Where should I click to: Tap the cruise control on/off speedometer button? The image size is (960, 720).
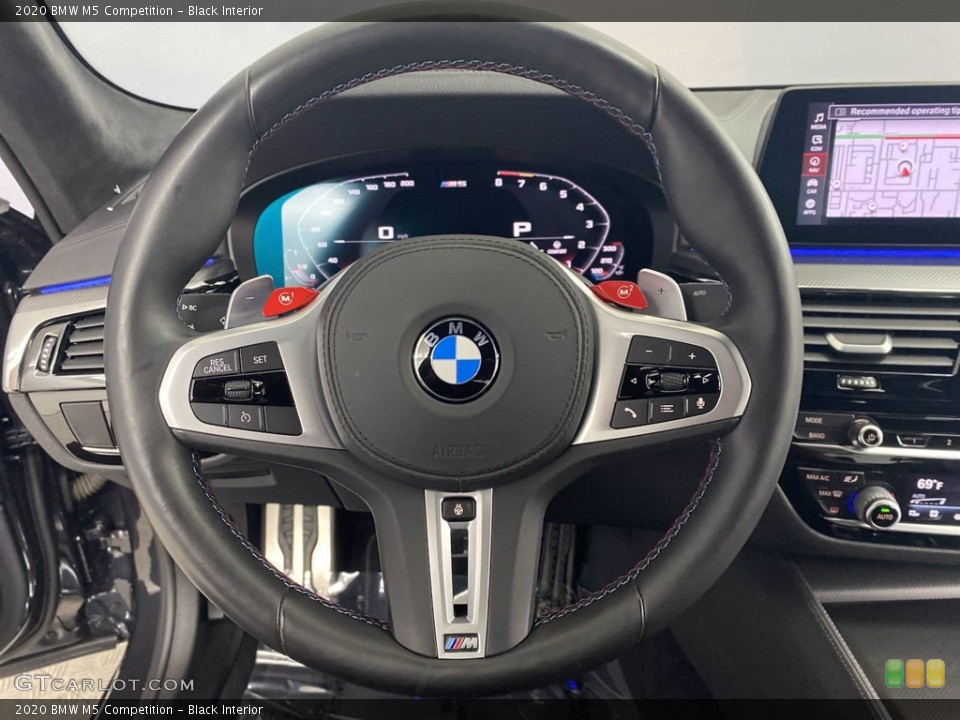[246, 418]
